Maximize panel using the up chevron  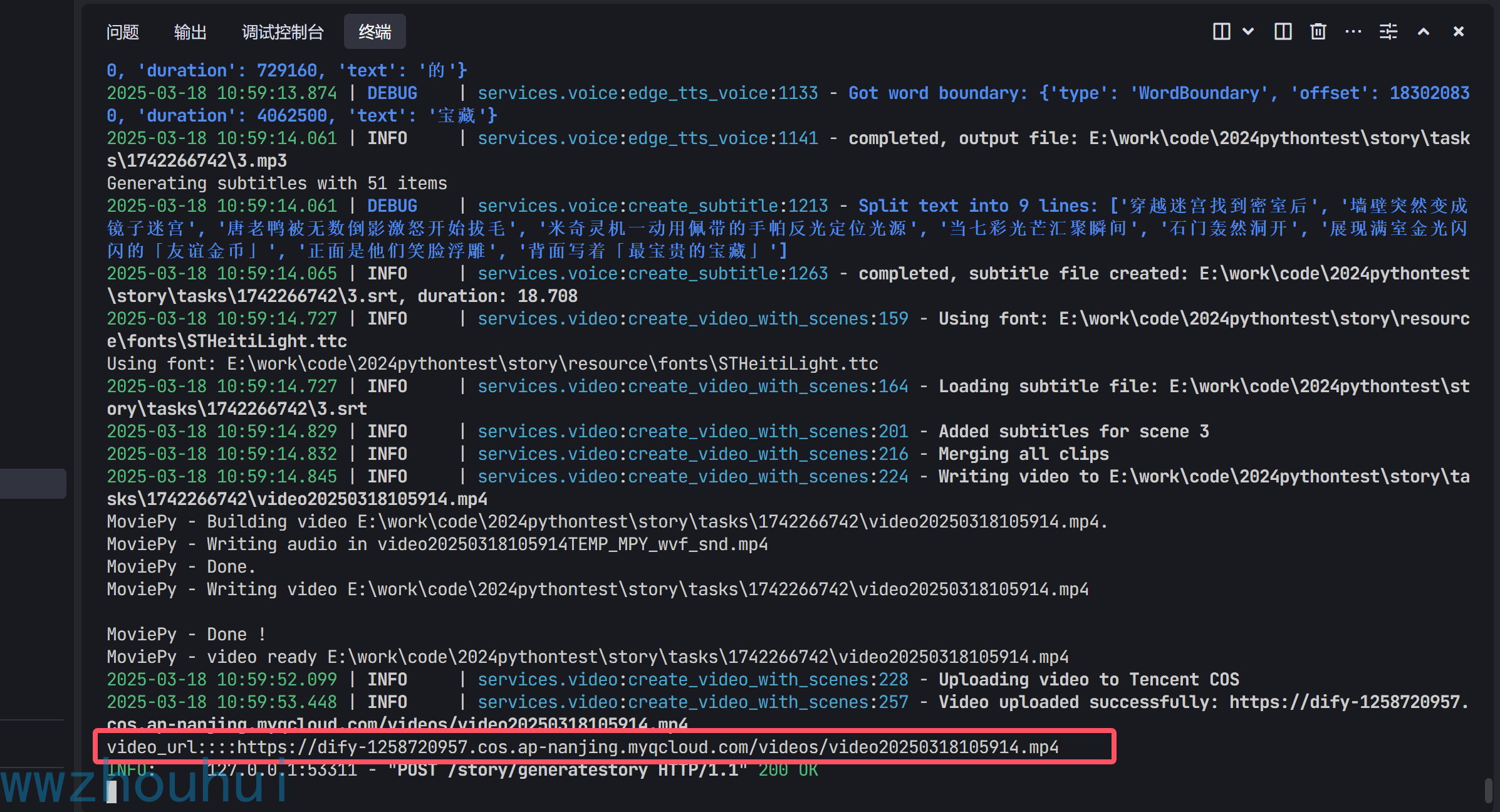tap(1424, 31)
